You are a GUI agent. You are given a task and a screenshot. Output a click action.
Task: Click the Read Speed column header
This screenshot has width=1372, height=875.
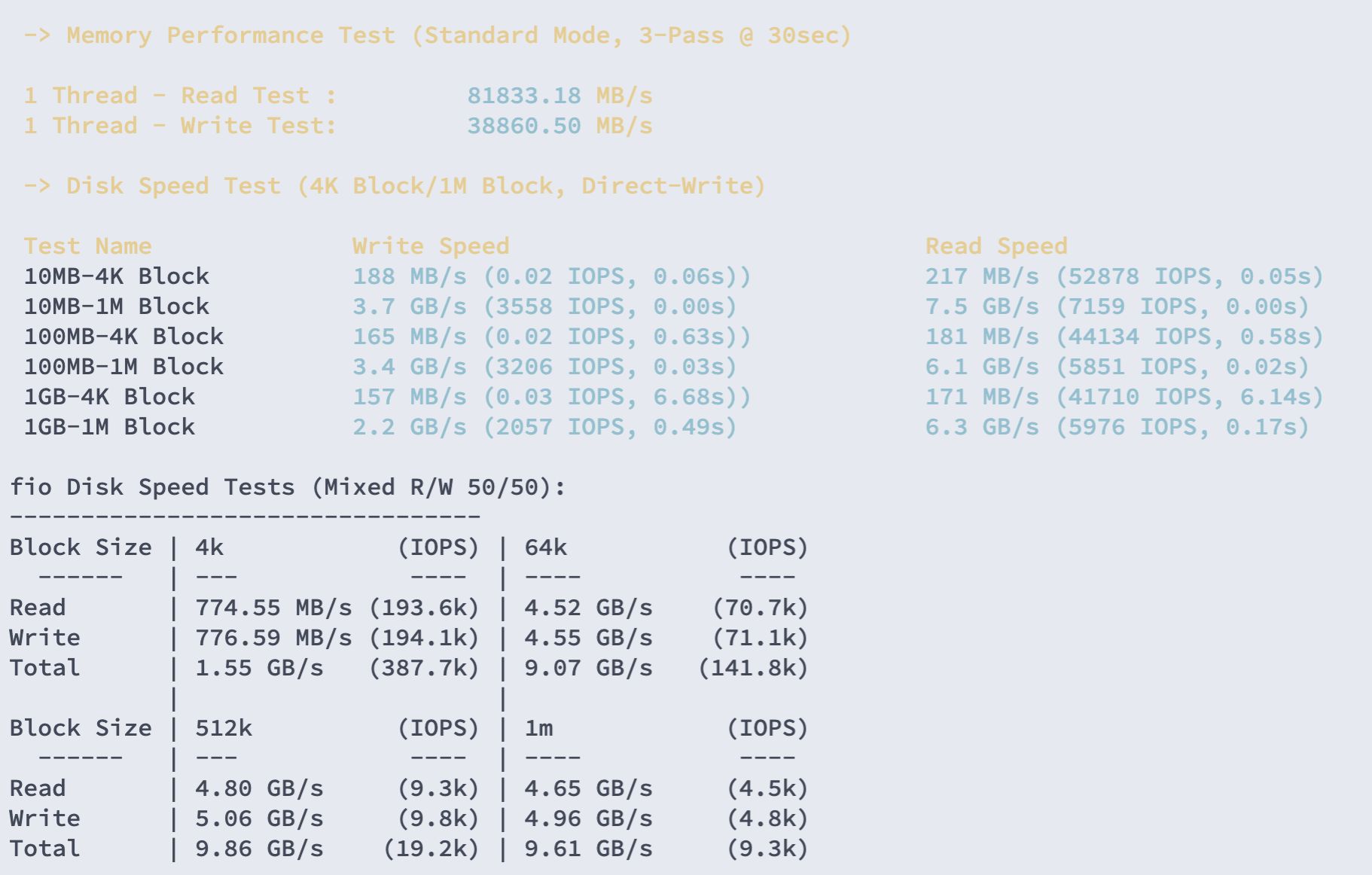tap(996, 246)
